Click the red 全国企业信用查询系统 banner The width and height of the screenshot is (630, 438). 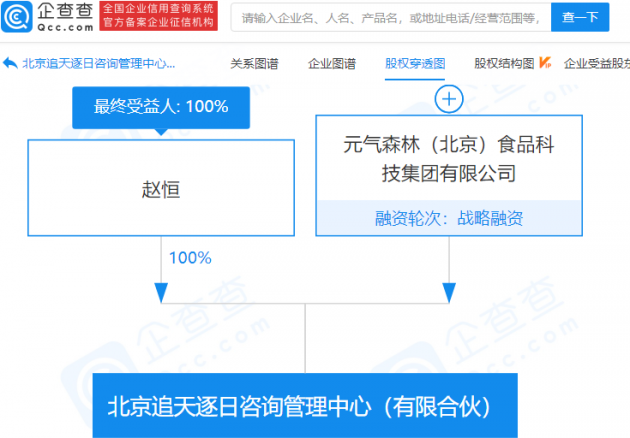click(x=158, y=16)
